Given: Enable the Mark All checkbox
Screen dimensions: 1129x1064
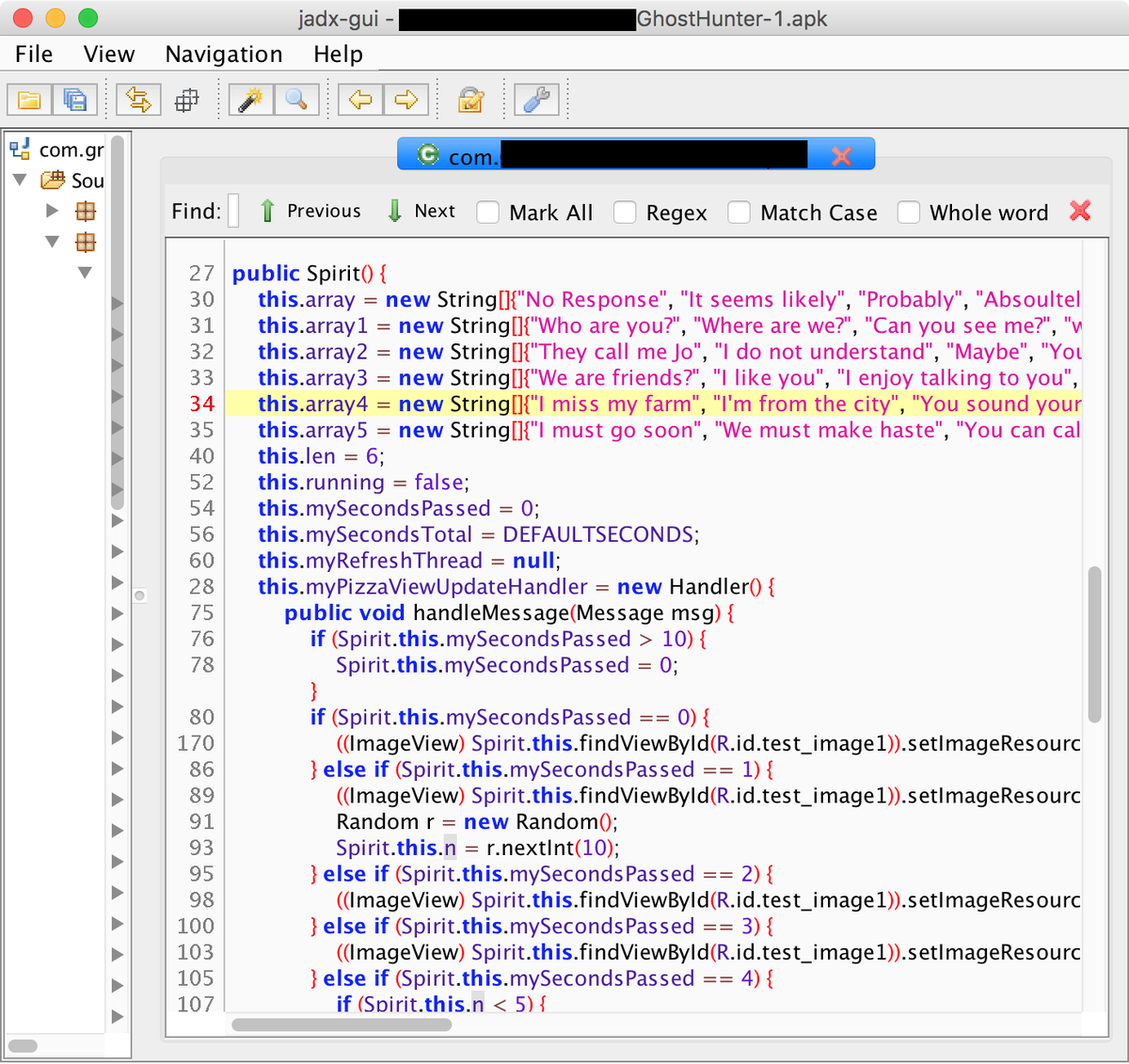Looking at the screenshot, I should click(487, 213).
